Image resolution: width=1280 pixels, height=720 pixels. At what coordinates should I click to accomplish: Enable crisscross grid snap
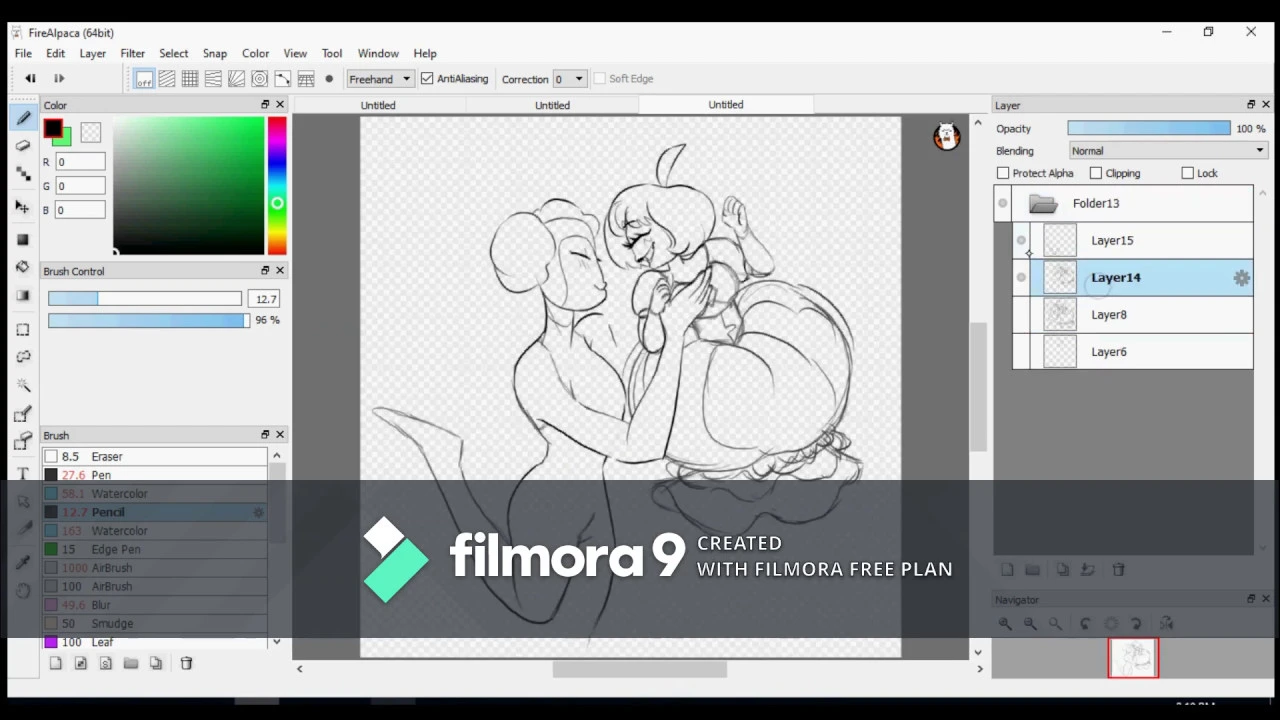(190, 79)
